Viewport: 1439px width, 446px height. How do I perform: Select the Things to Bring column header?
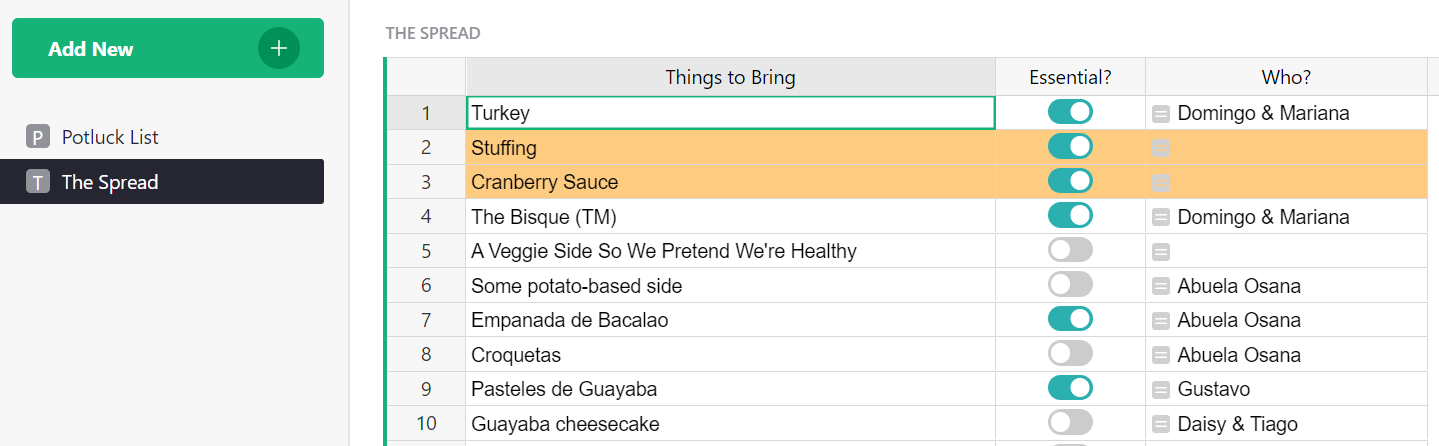coord(730,77)
